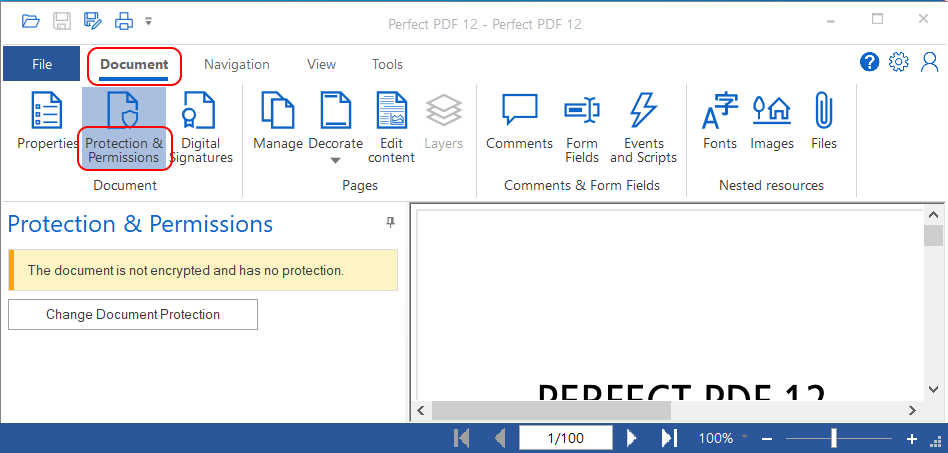Open document Properties
Image resolution: width=948 pixels, height=453 pixels.
tap(47, 120)
